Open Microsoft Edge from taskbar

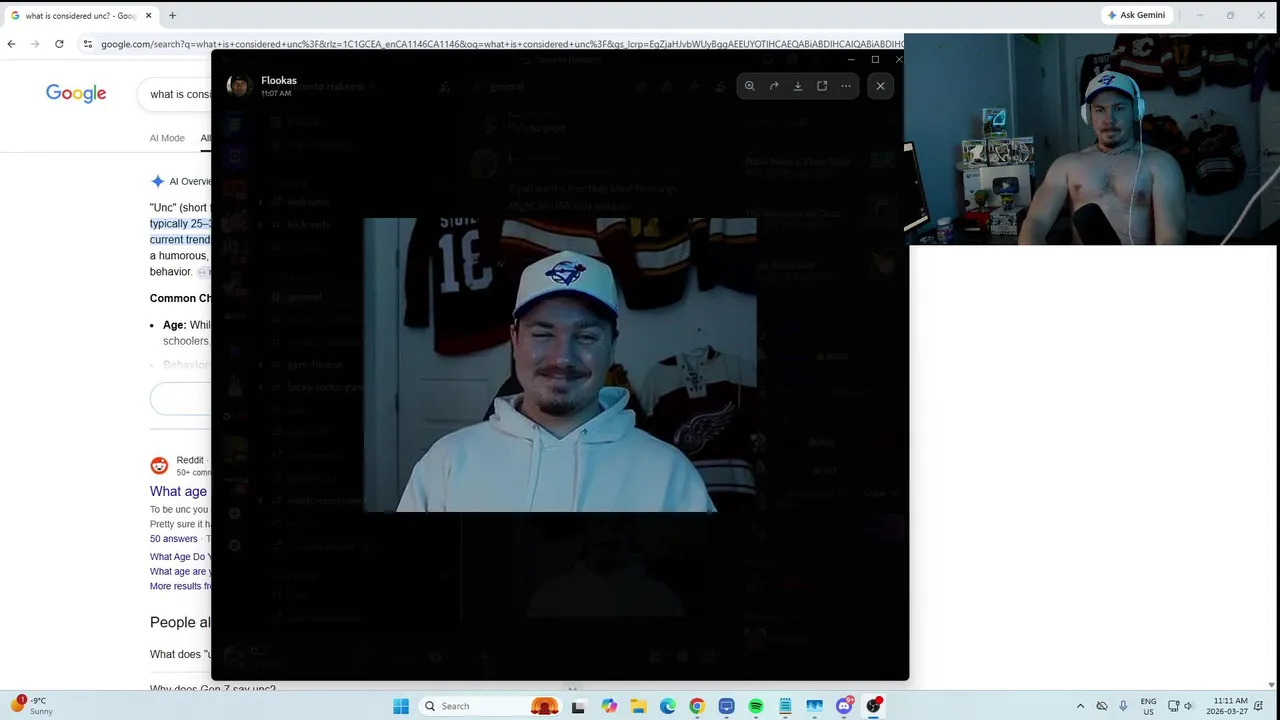pos(667,706)
